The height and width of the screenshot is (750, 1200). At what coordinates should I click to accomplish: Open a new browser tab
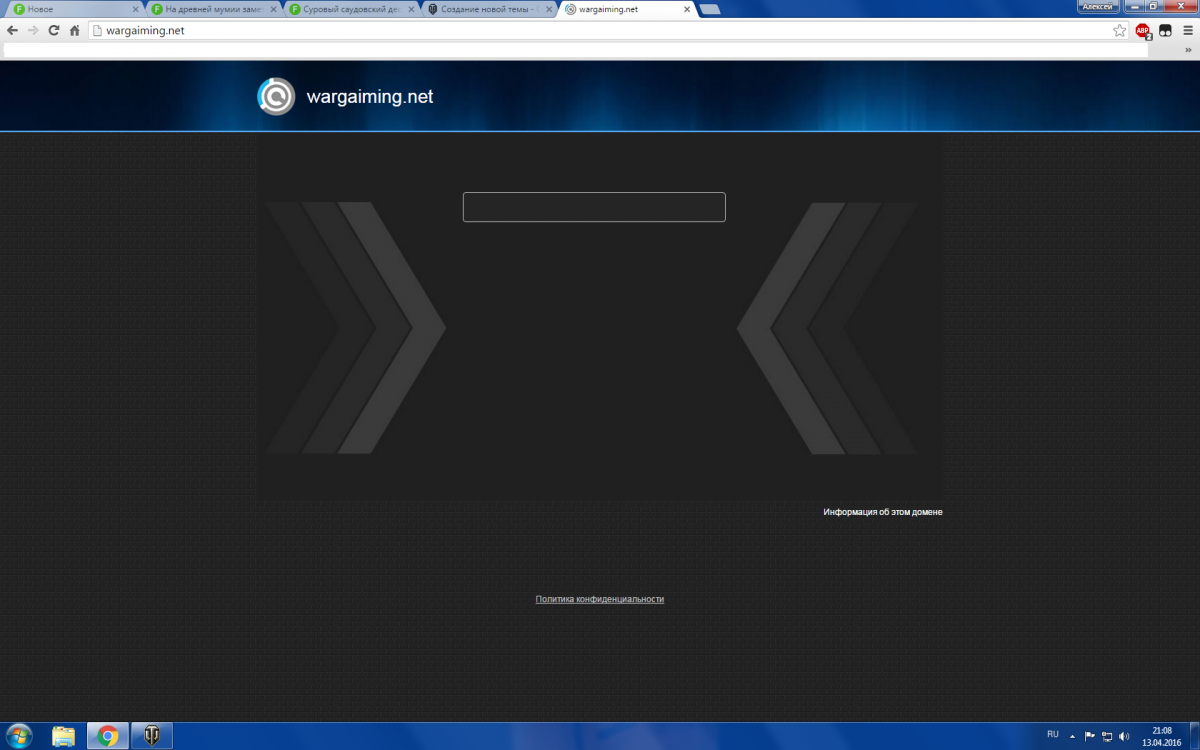711,9
